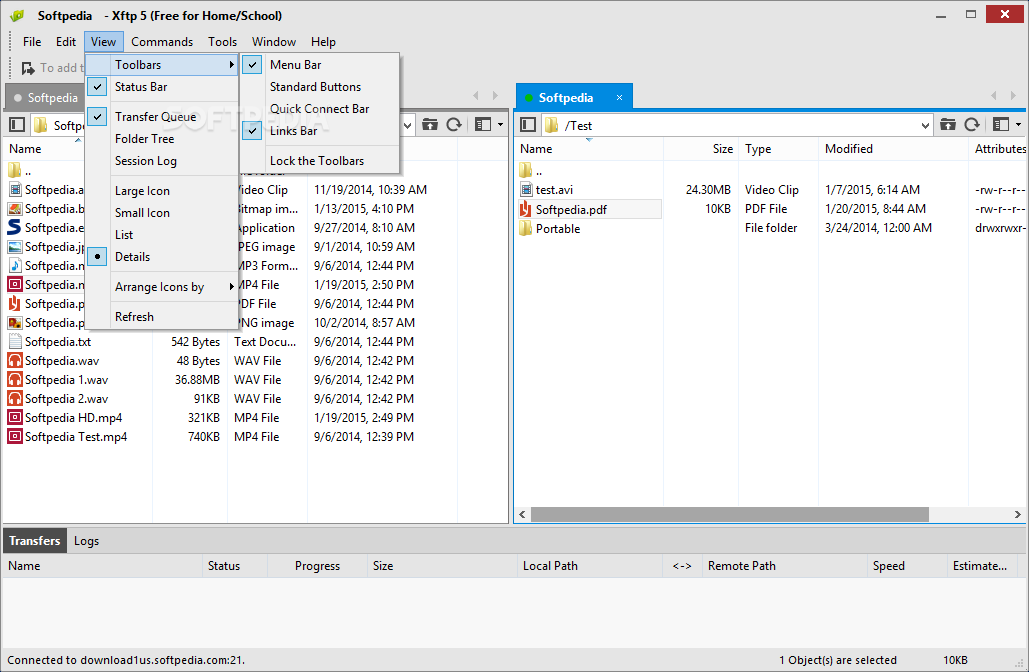This screenshot has width=1029, height=672.
Task: Enable Folder Tree in View menu
Action: [161, 138]
